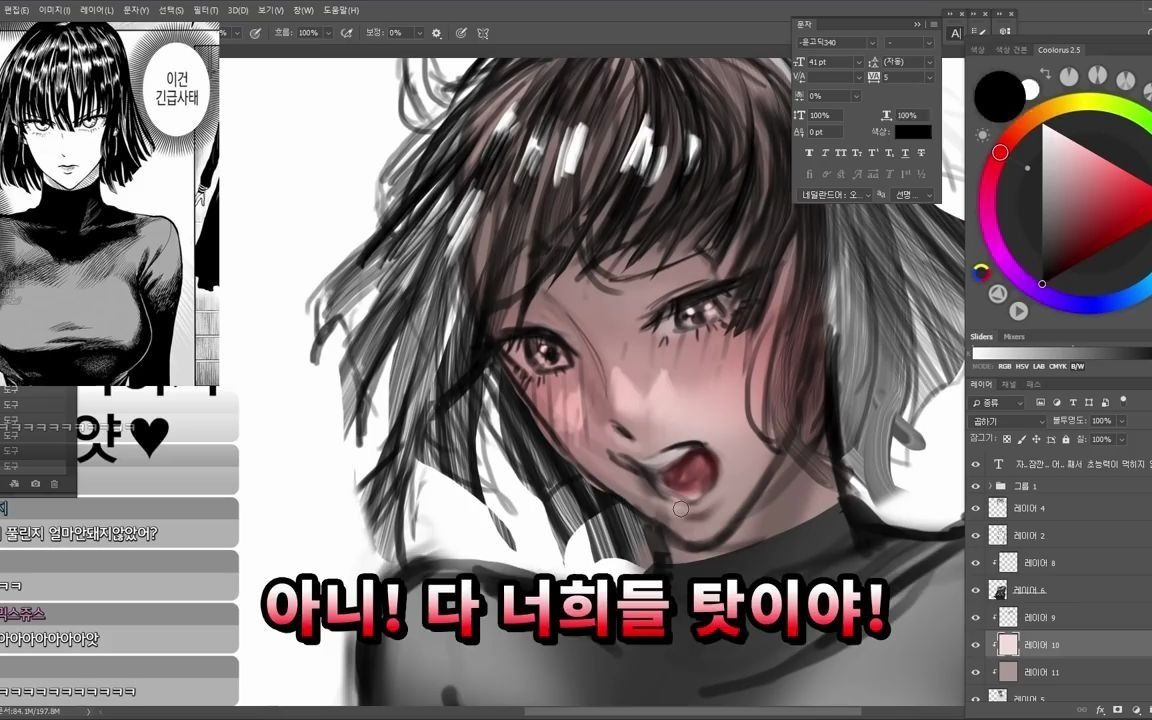The width and height of the screenshot is (1152, 720).
Task: Click the small color wheel icon in Coolorus
Action: point(981,273)
